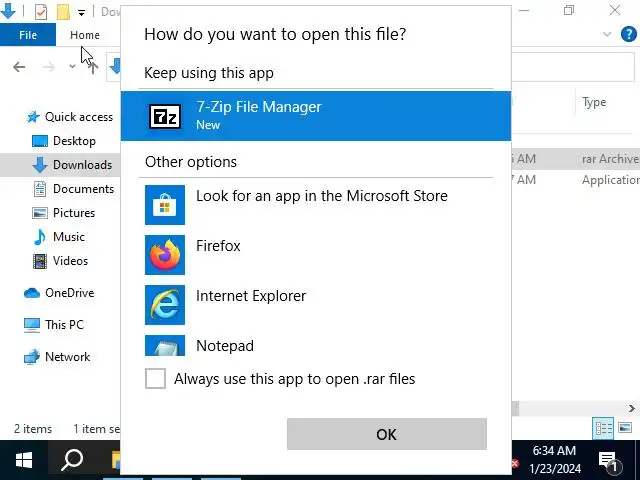This screenshot has height=480, width=640.
Task: Select Network in the navigation pane
Action: (x=57, y=357)
